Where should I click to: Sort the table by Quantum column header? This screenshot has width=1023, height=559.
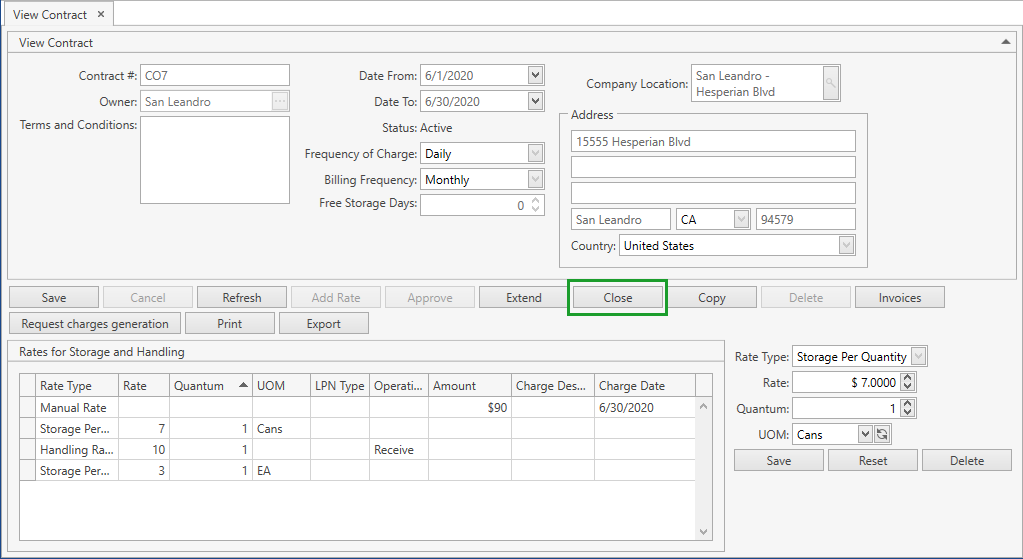point(210,386)
